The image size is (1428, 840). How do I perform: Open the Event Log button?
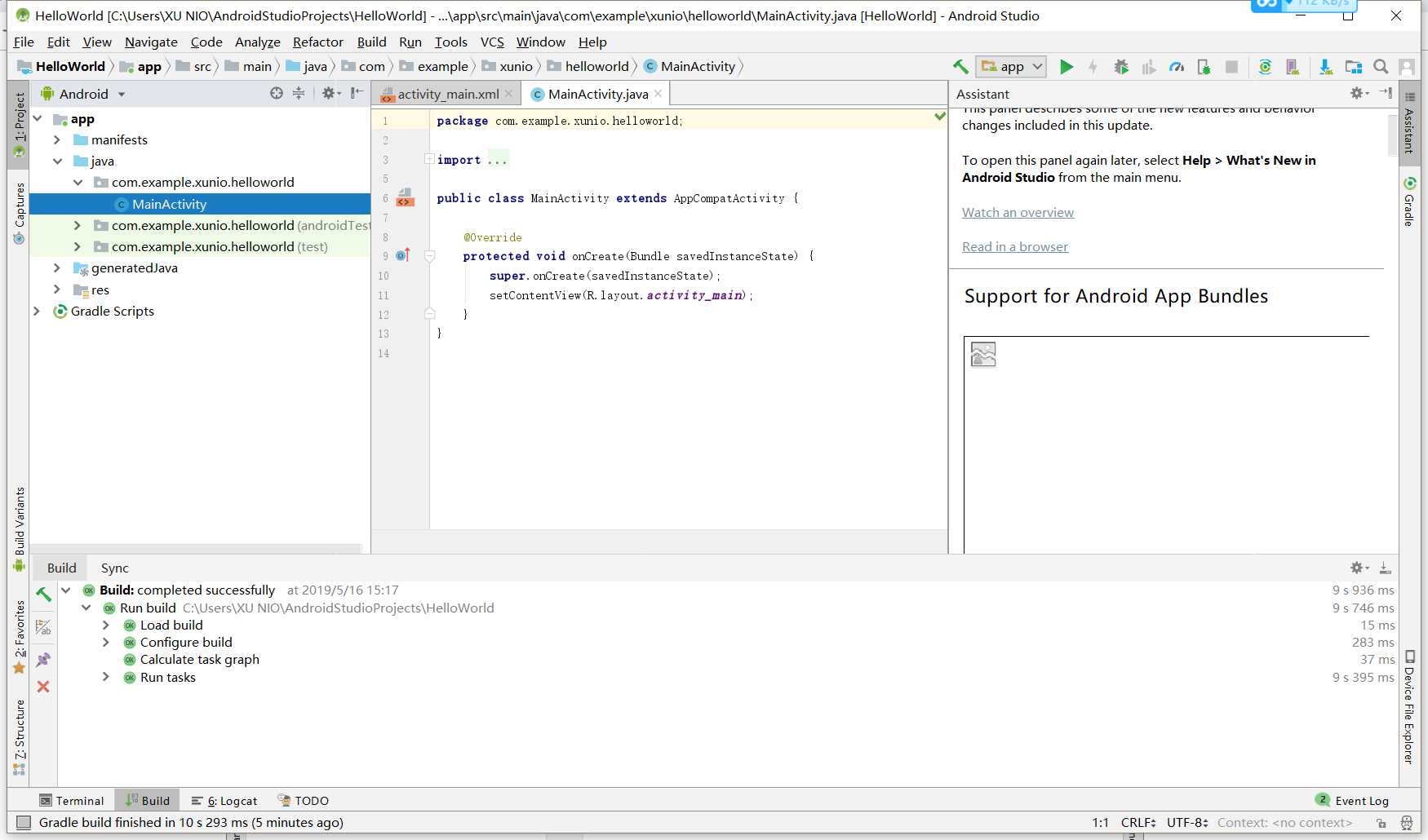coord(1352,801)
